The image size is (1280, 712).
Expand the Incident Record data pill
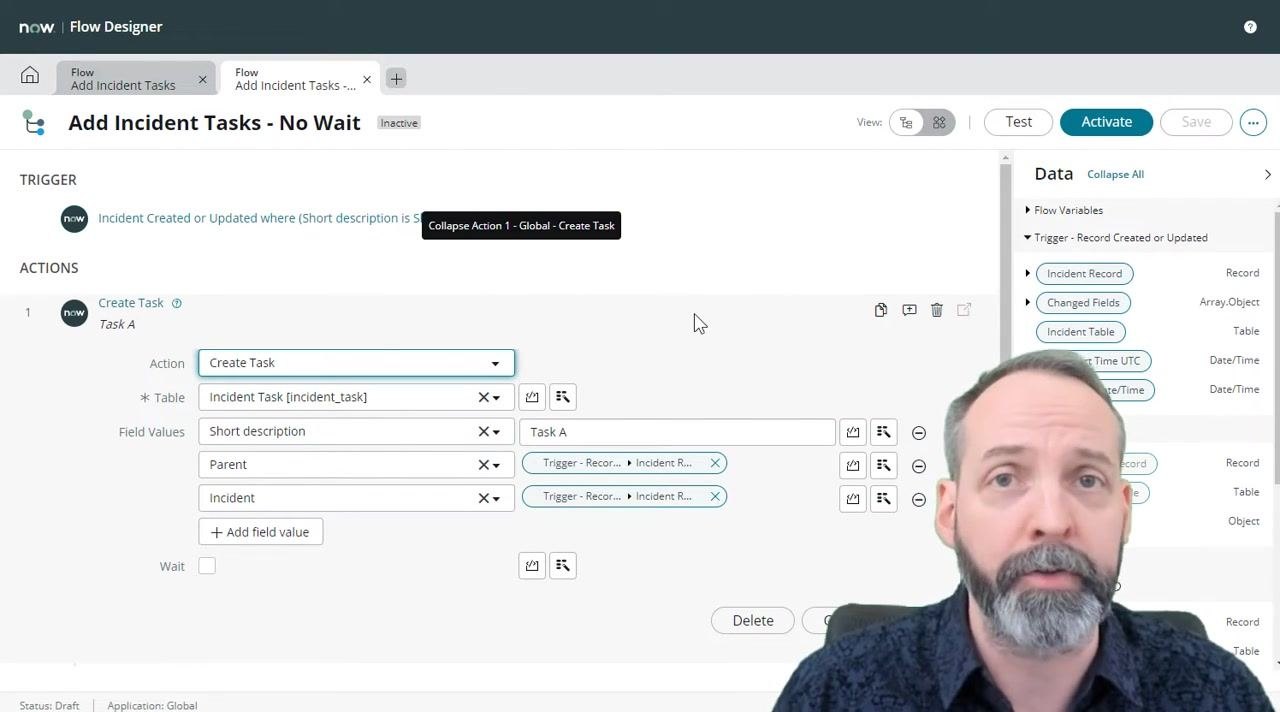click(x=1028, y=273)
